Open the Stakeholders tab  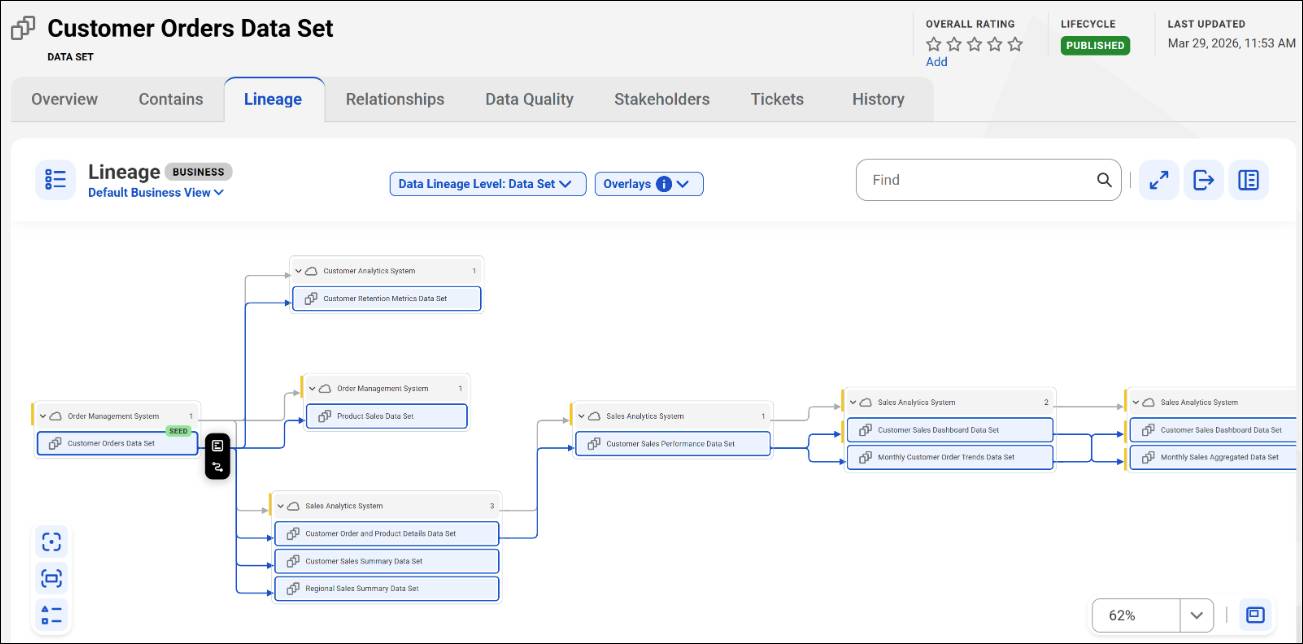tap(662, 99)
